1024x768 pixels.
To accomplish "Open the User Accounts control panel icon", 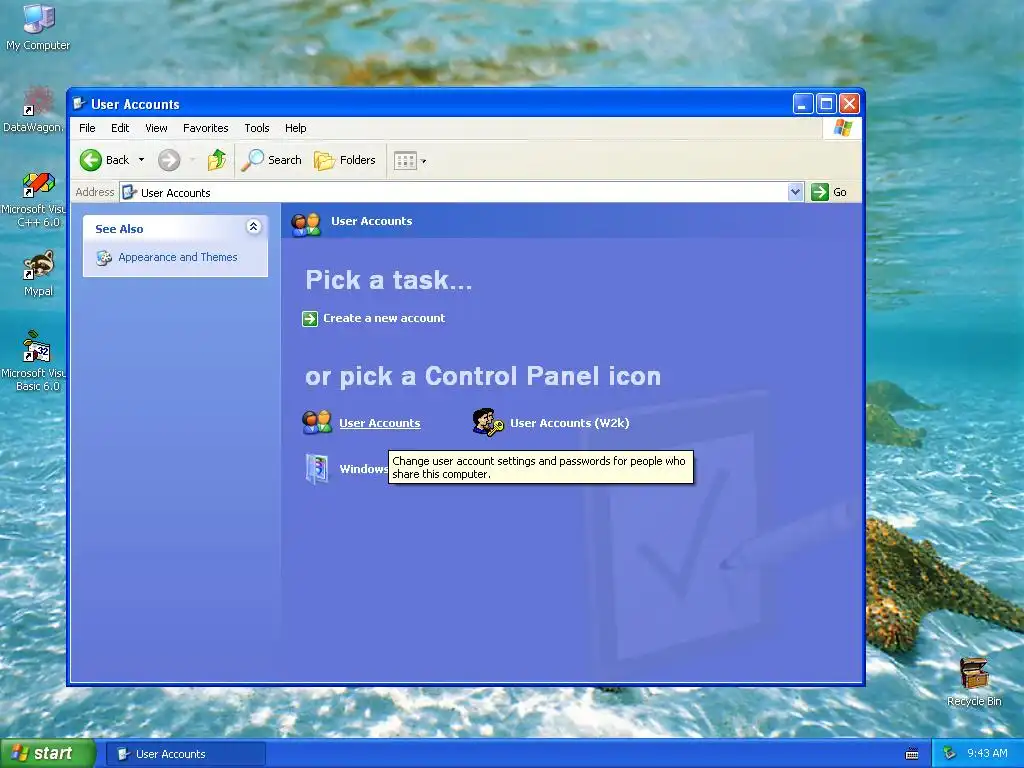I will (317, 423).
